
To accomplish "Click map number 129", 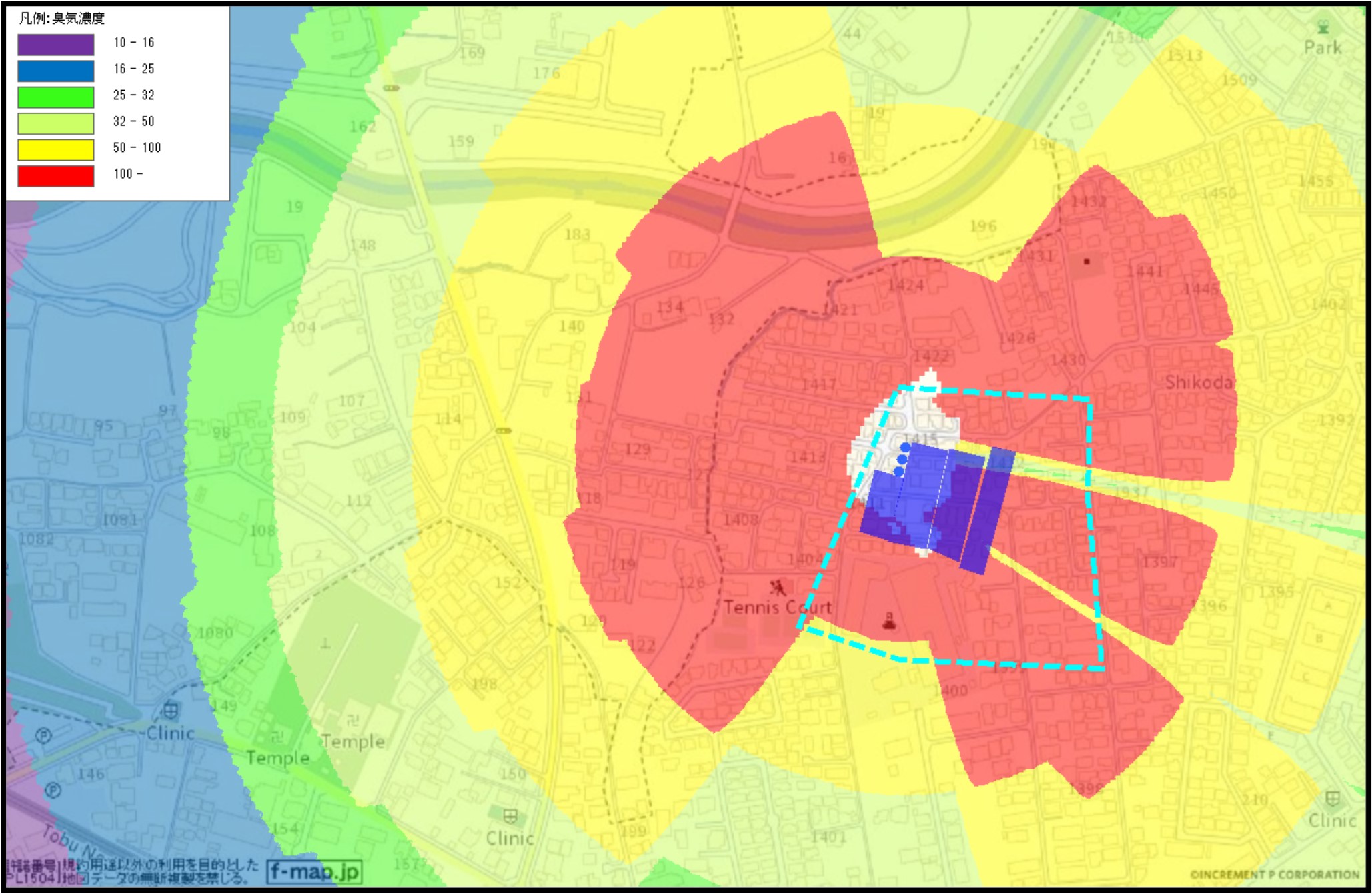I will [638, 449].
